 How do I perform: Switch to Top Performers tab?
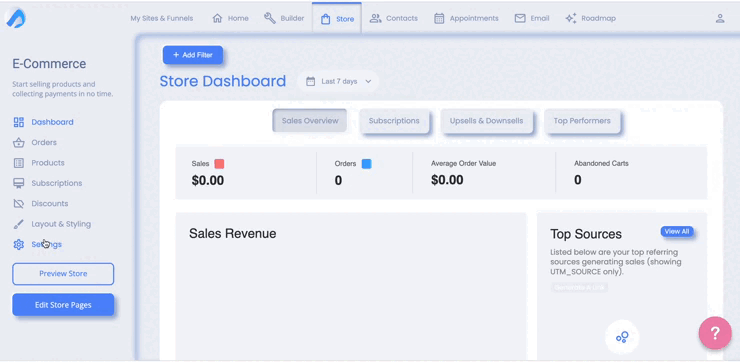(x=582, y=121)
